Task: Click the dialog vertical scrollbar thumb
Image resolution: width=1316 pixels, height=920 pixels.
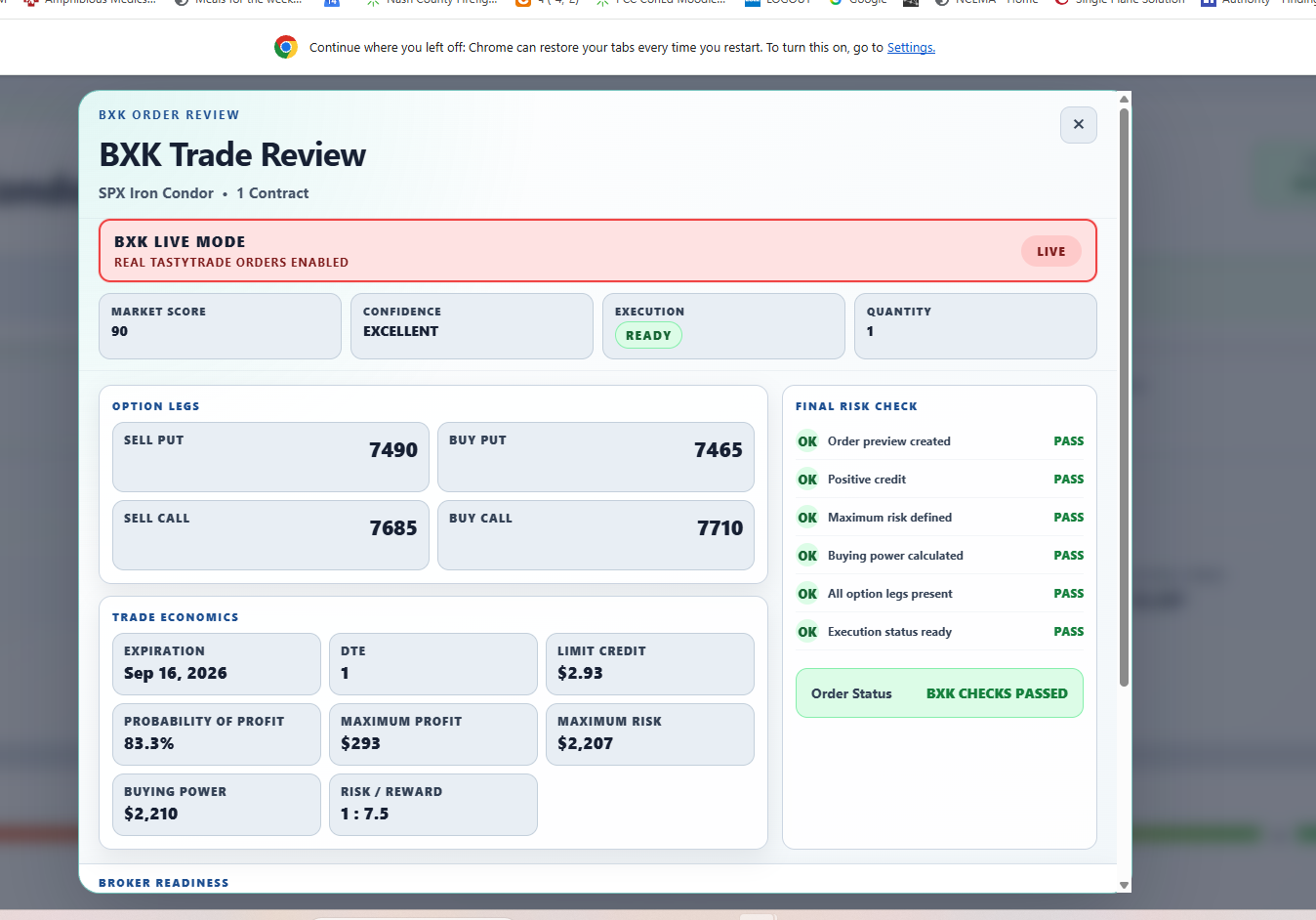Action: coord(1124,397)
